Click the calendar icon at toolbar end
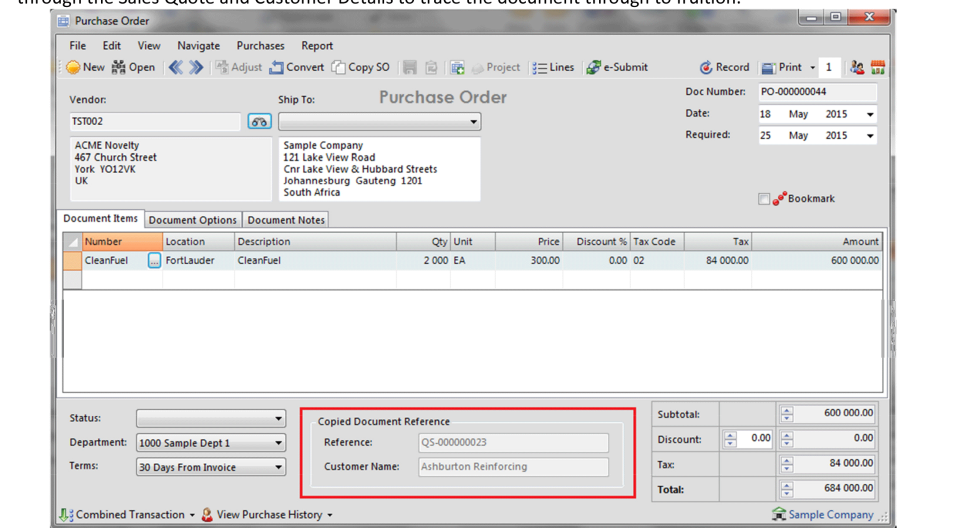 (x=878, y=67)
